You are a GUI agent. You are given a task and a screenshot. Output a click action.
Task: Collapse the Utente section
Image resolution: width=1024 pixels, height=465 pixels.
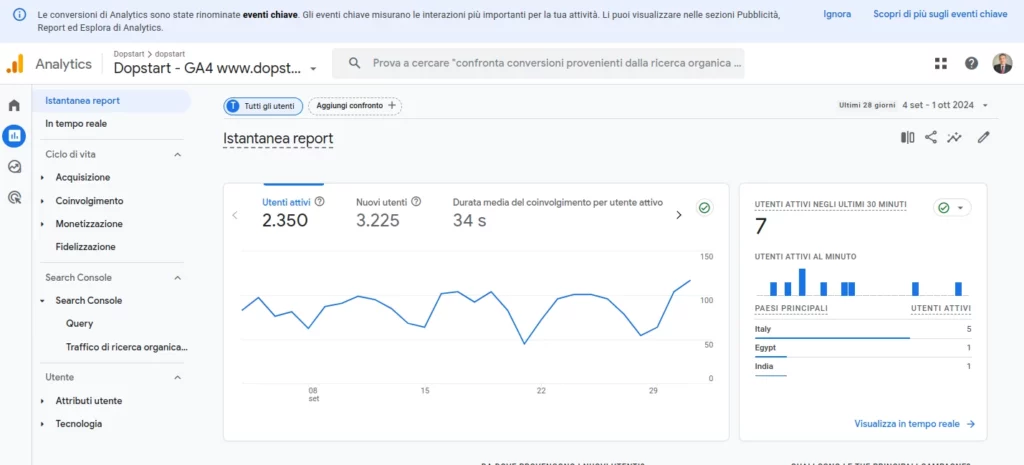point(177,377)
